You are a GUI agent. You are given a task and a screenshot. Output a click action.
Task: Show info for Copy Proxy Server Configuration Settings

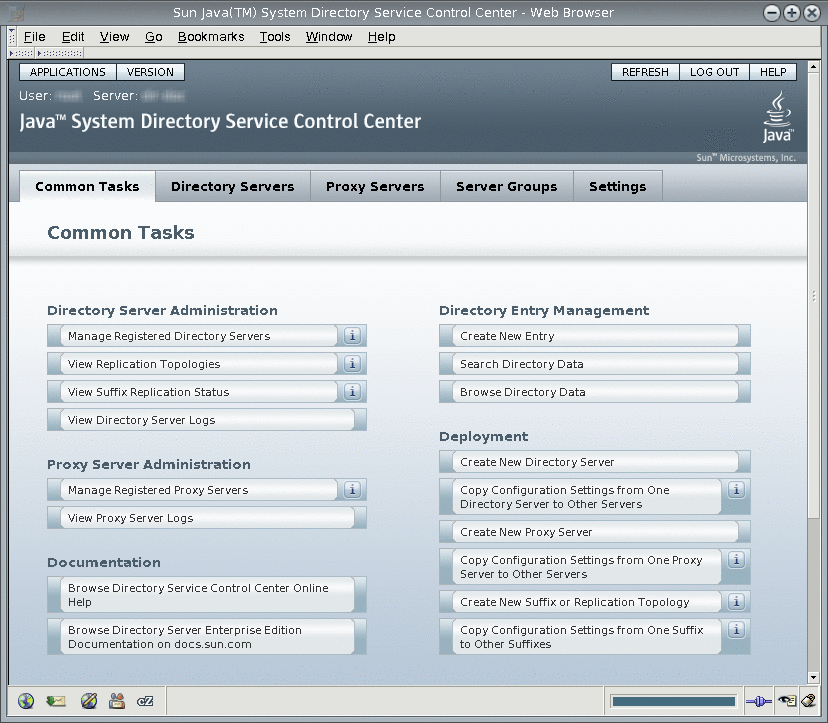click(x=736, y=560)
